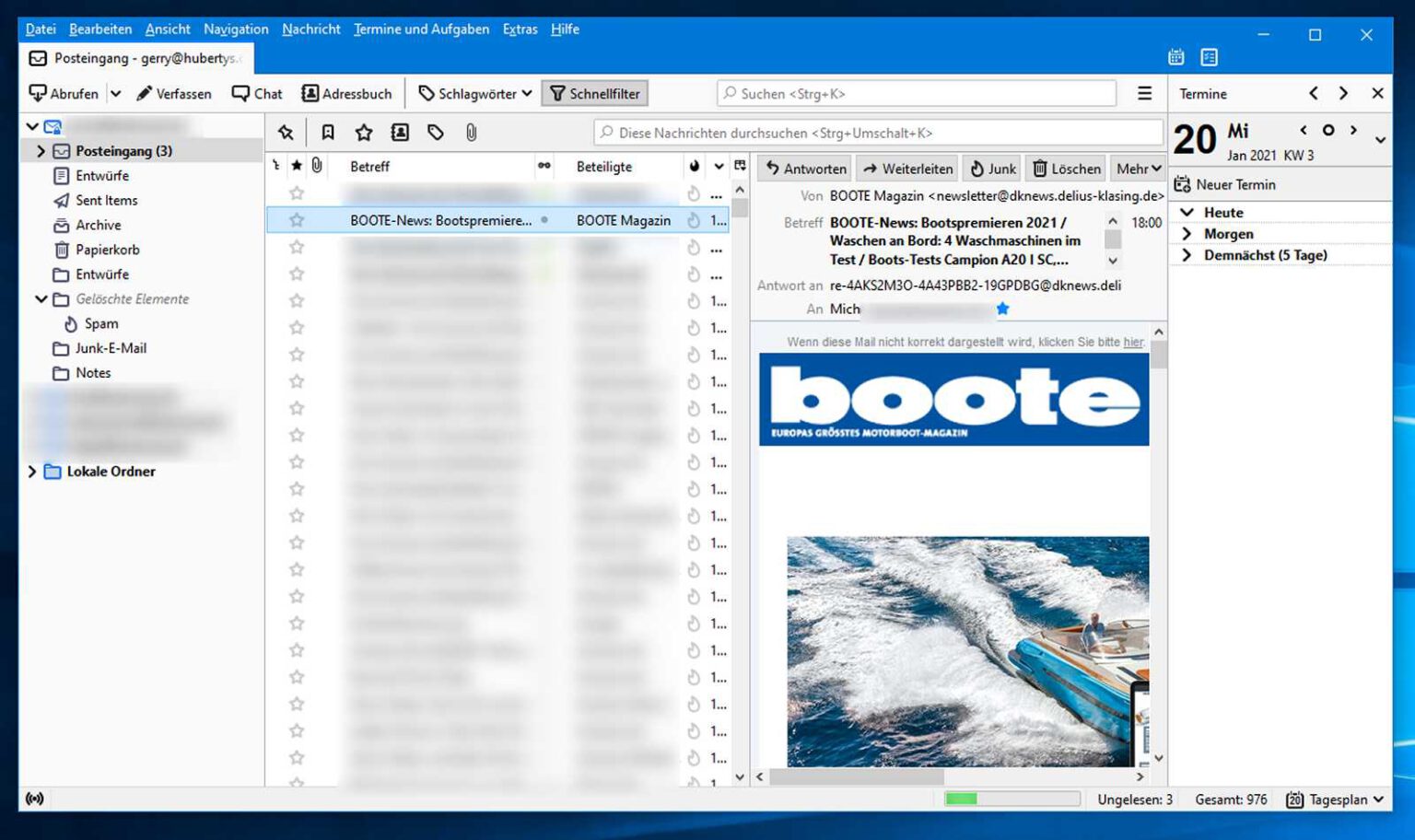1415x840 pixels.
Task: Open the Tasks tab icon top right
Action: [x=1207, y=56]
